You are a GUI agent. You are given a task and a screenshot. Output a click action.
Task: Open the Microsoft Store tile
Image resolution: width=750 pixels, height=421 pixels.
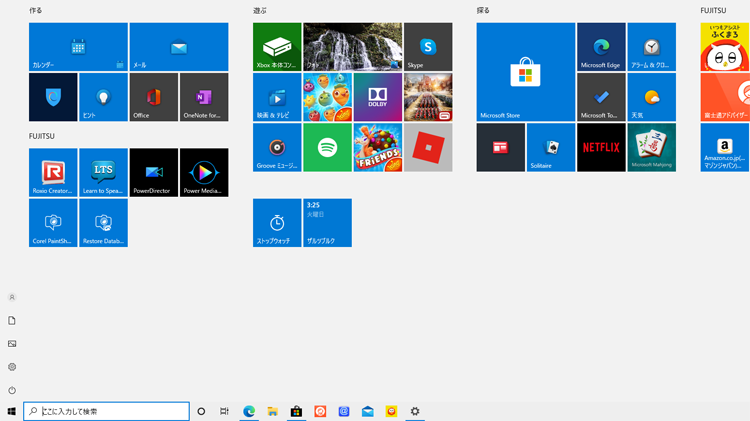click(x=526, y=72)
